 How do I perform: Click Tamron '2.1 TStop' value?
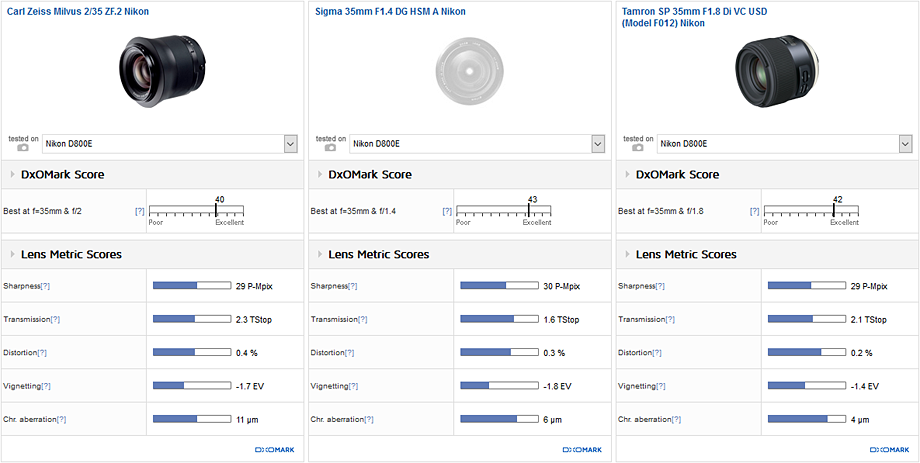tap(869, 319)
